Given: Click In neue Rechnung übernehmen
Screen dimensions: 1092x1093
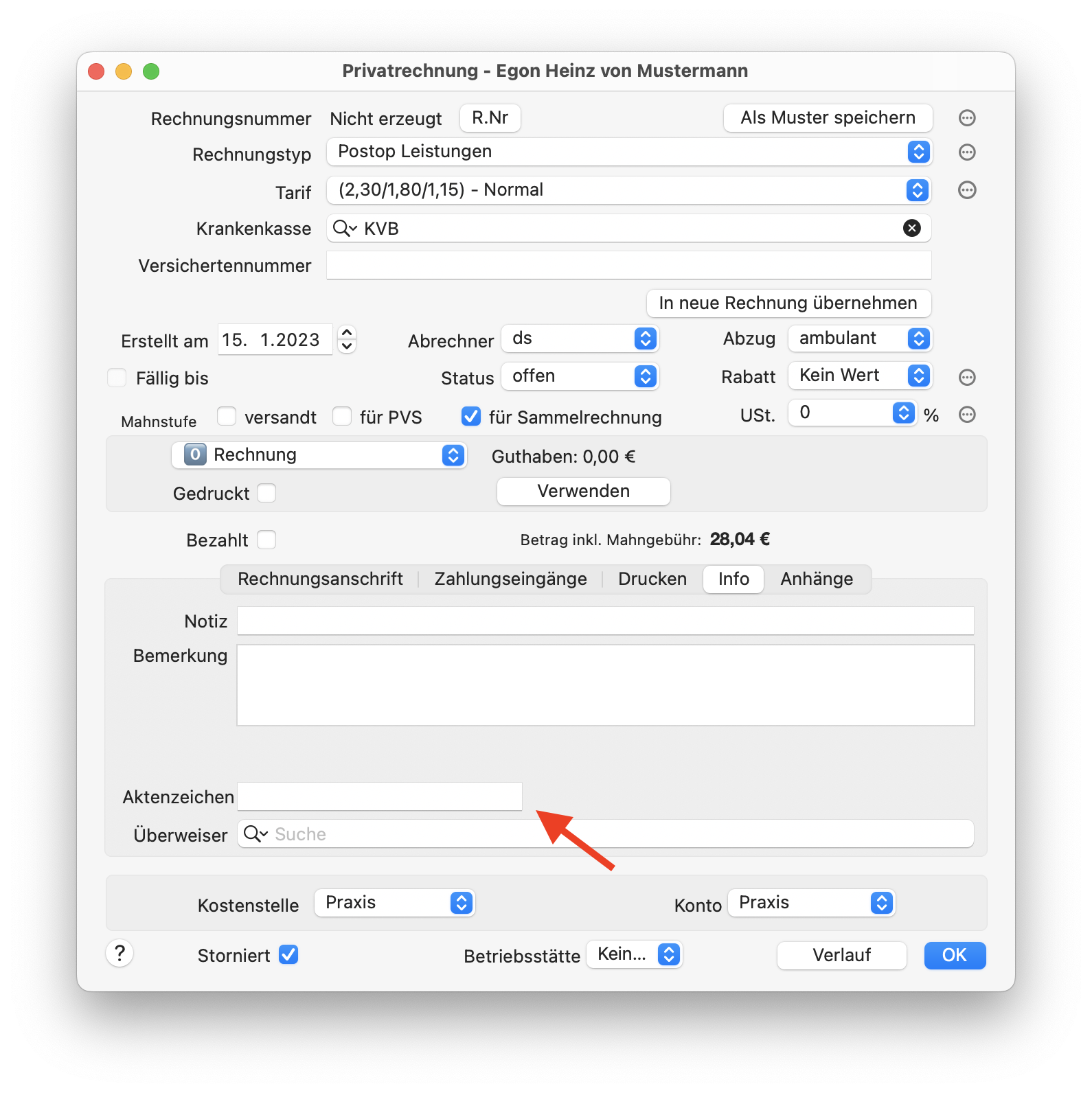Looking at the screenshot, I should (x=788, y=303).
